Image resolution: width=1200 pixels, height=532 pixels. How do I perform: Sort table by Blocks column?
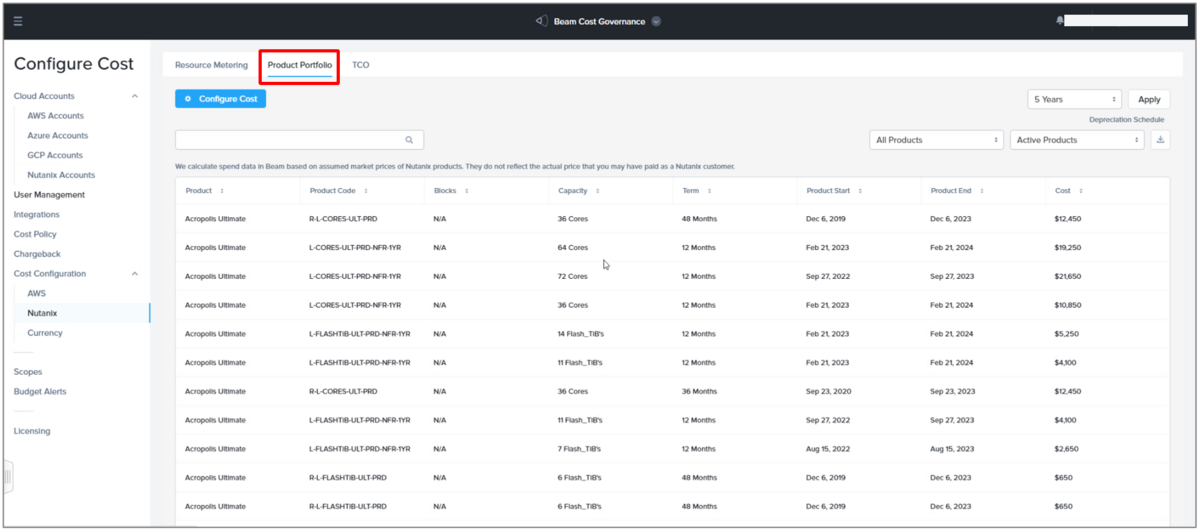(x=466, y=191)
